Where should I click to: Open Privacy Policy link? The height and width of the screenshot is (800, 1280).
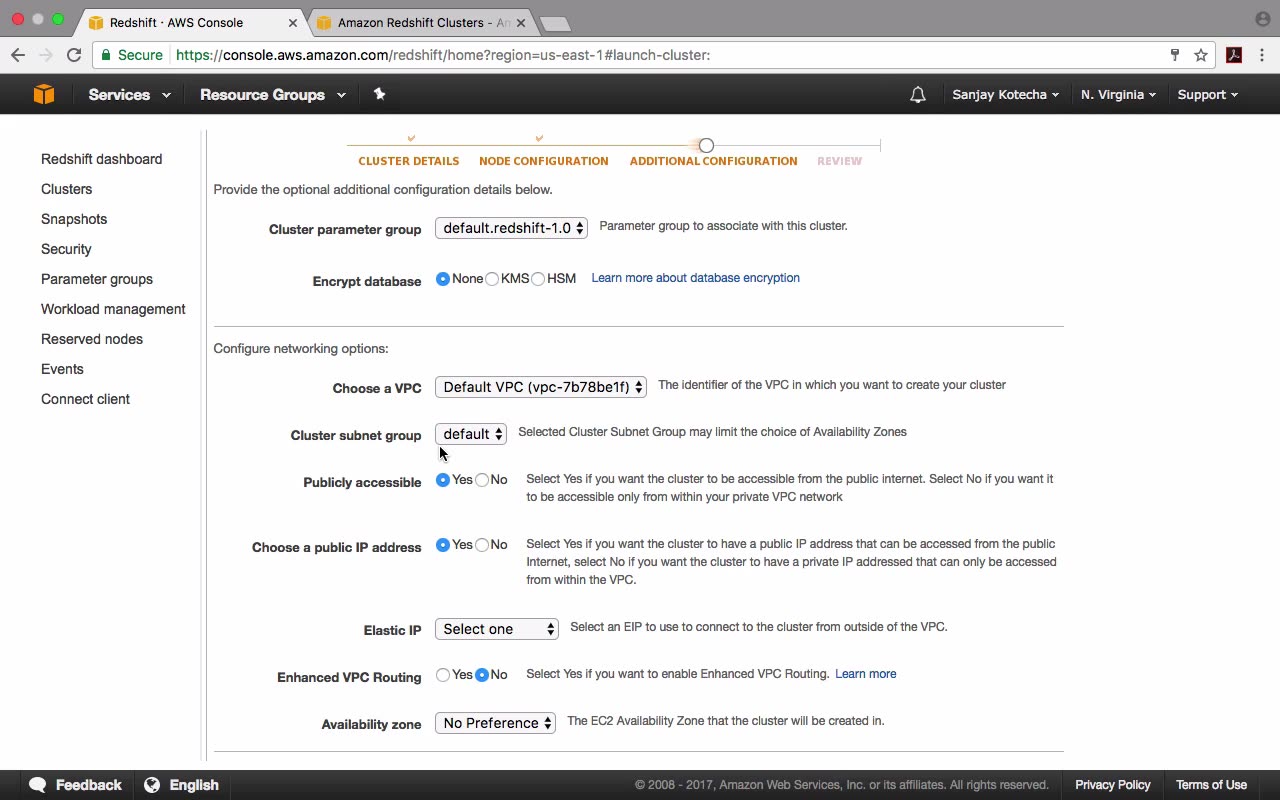point(1113,785)
